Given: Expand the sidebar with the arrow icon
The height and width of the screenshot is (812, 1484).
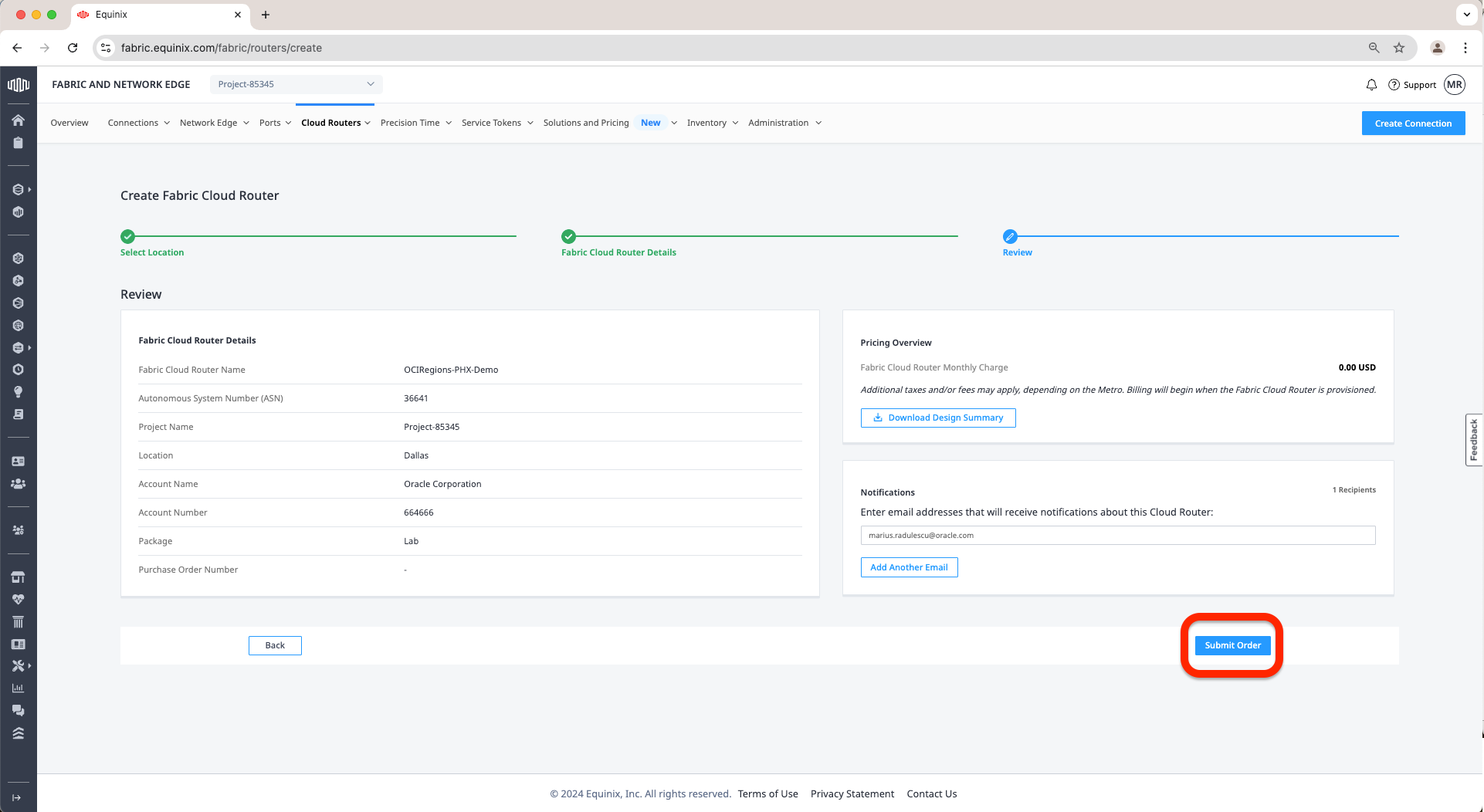Looking at the screenshot, I should tap(16, 797).
